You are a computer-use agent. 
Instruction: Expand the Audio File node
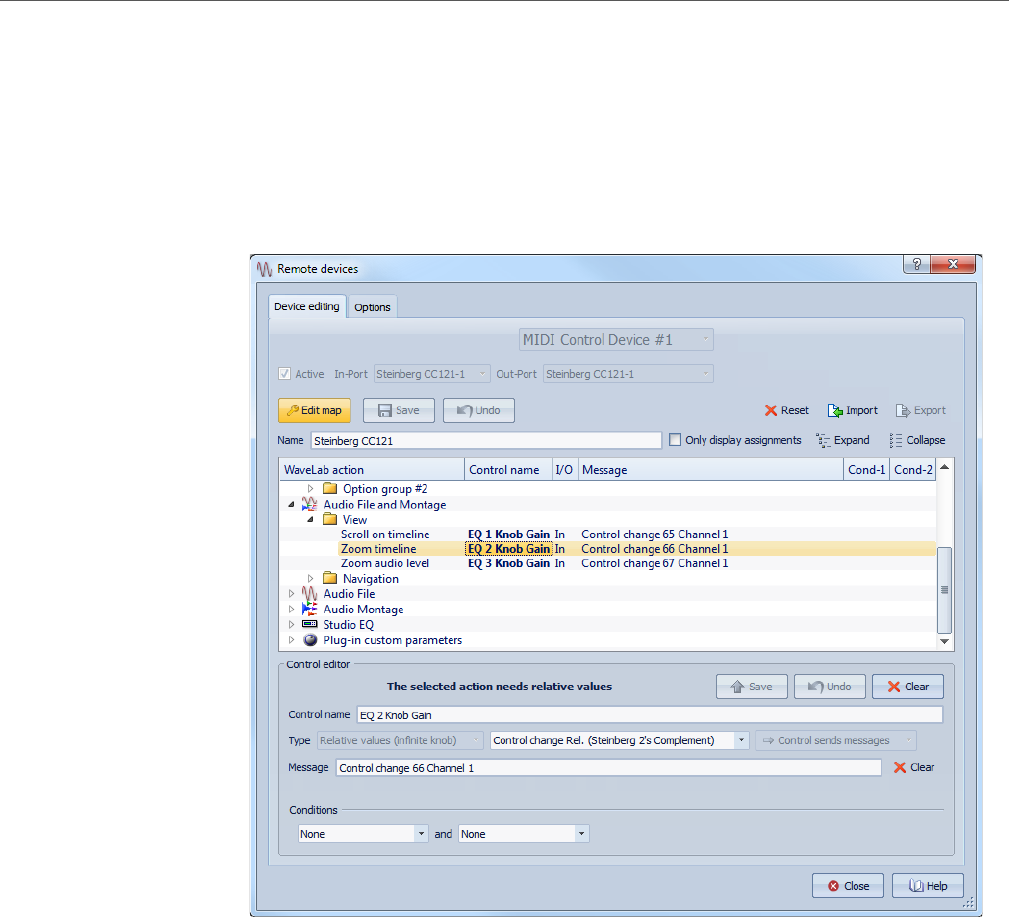pyautogui.click(x=292, y=594)
